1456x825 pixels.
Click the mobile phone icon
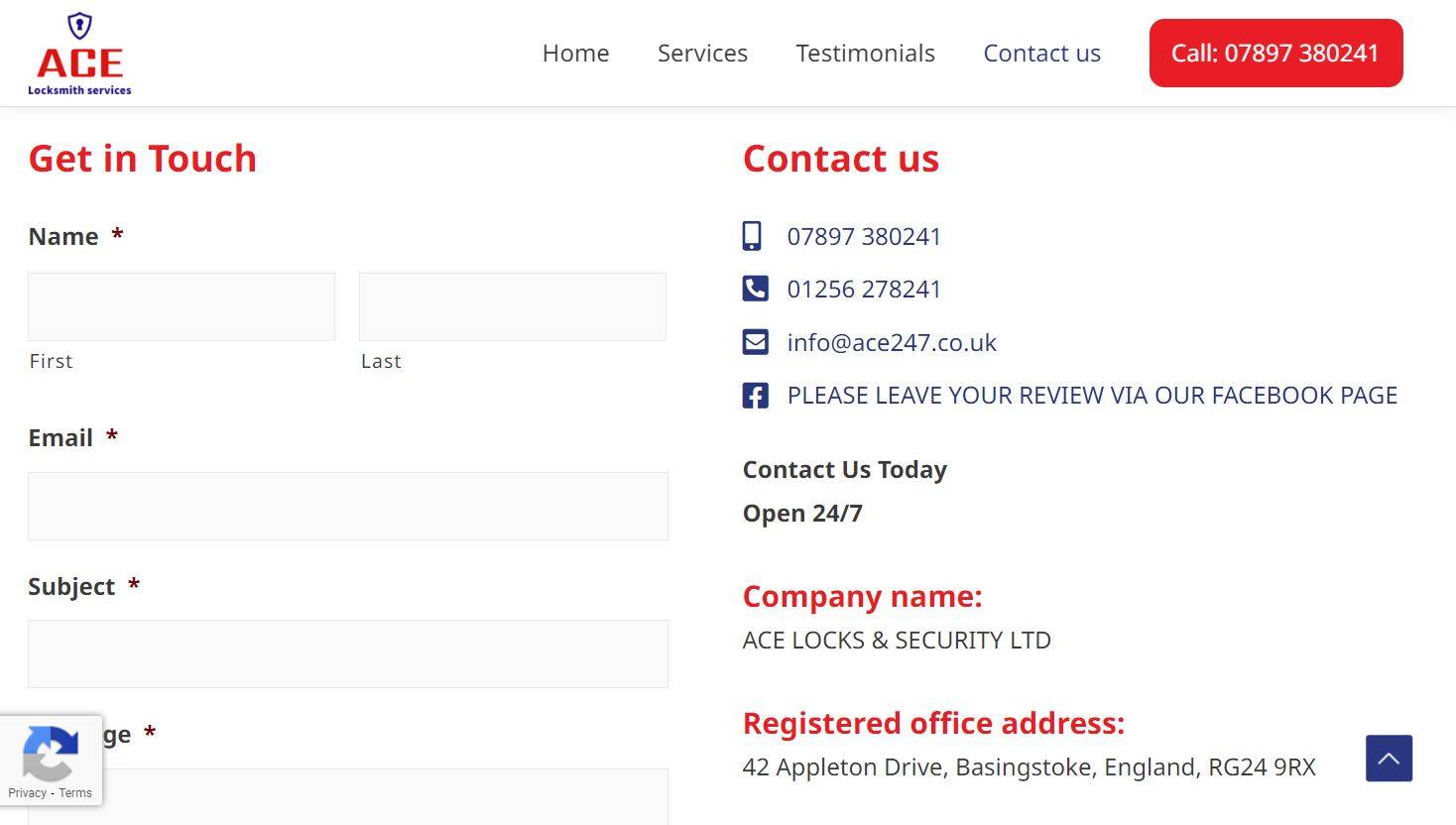click(753, 236)
